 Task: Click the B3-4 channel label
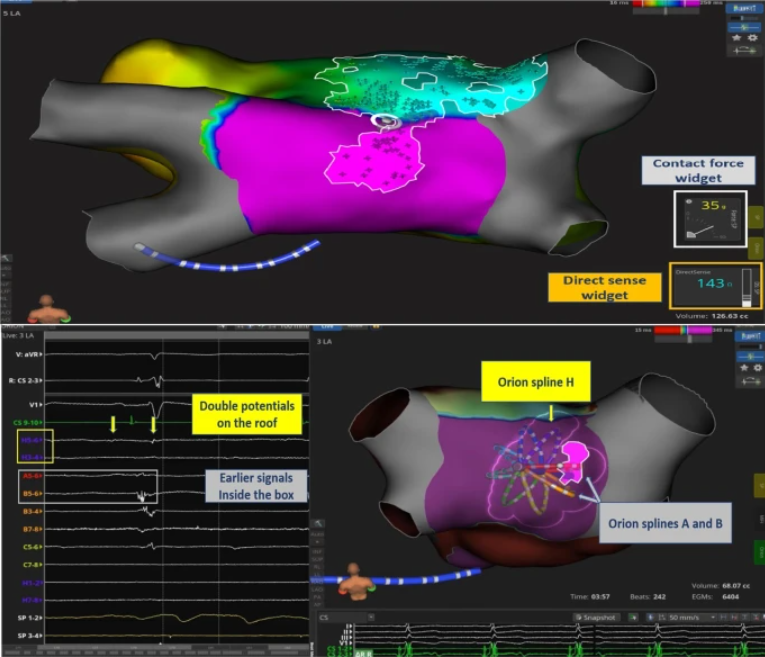click(32, 512)
